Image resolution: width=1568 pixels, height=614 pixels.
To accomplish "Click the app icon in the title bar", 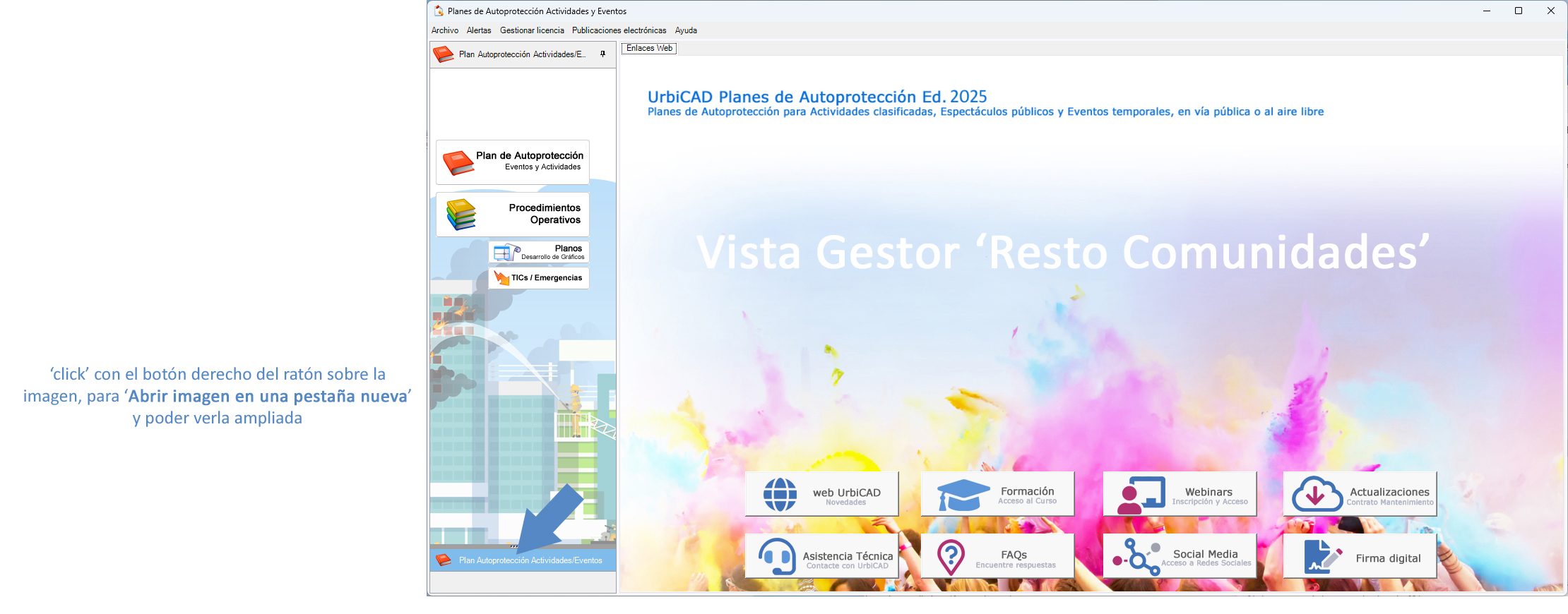I will tap(439, 11).
